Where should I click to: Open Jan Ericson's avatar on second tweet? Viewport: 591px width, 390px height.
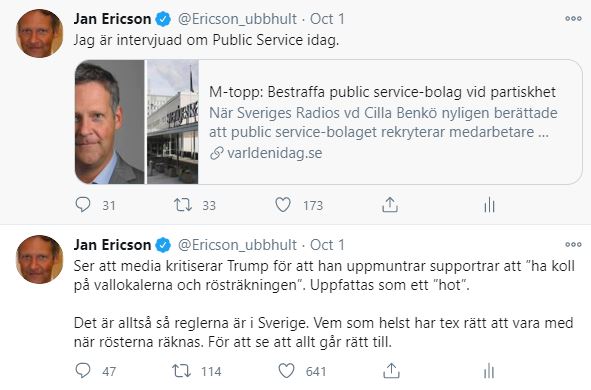click(x=40, y=259)
